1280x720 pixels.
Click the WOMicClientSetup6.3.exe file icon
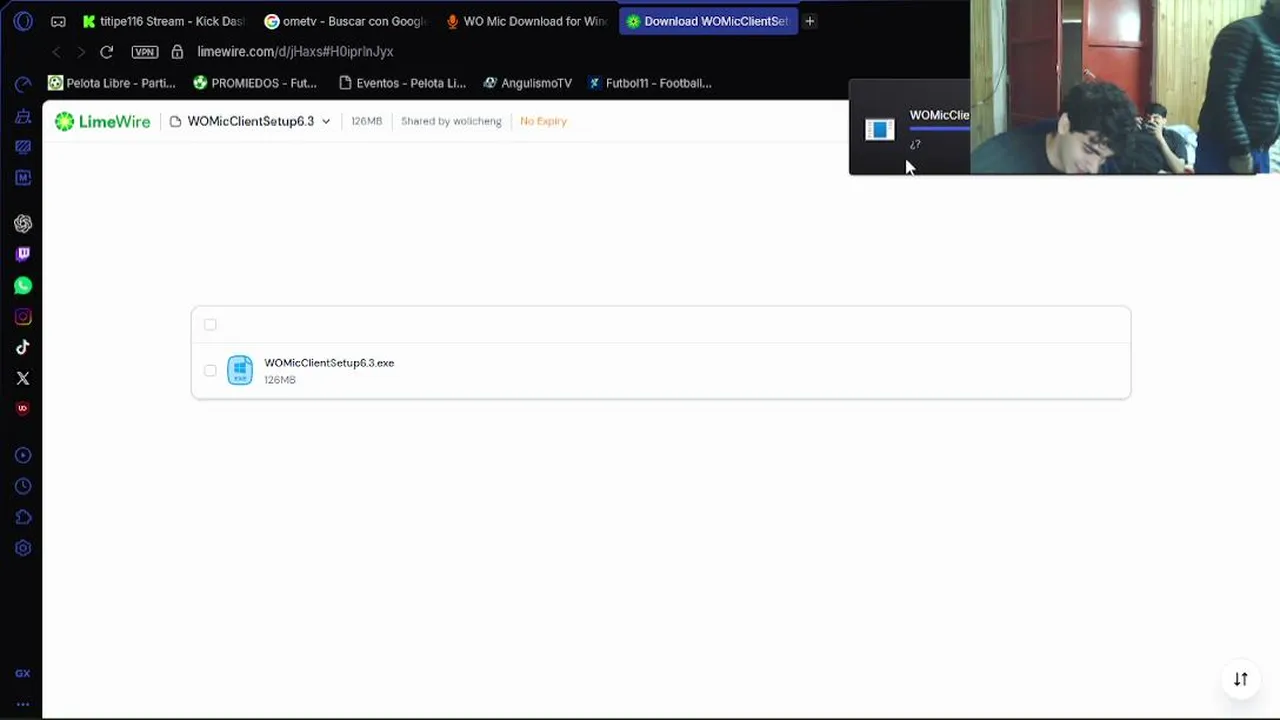tap(240, 370)
